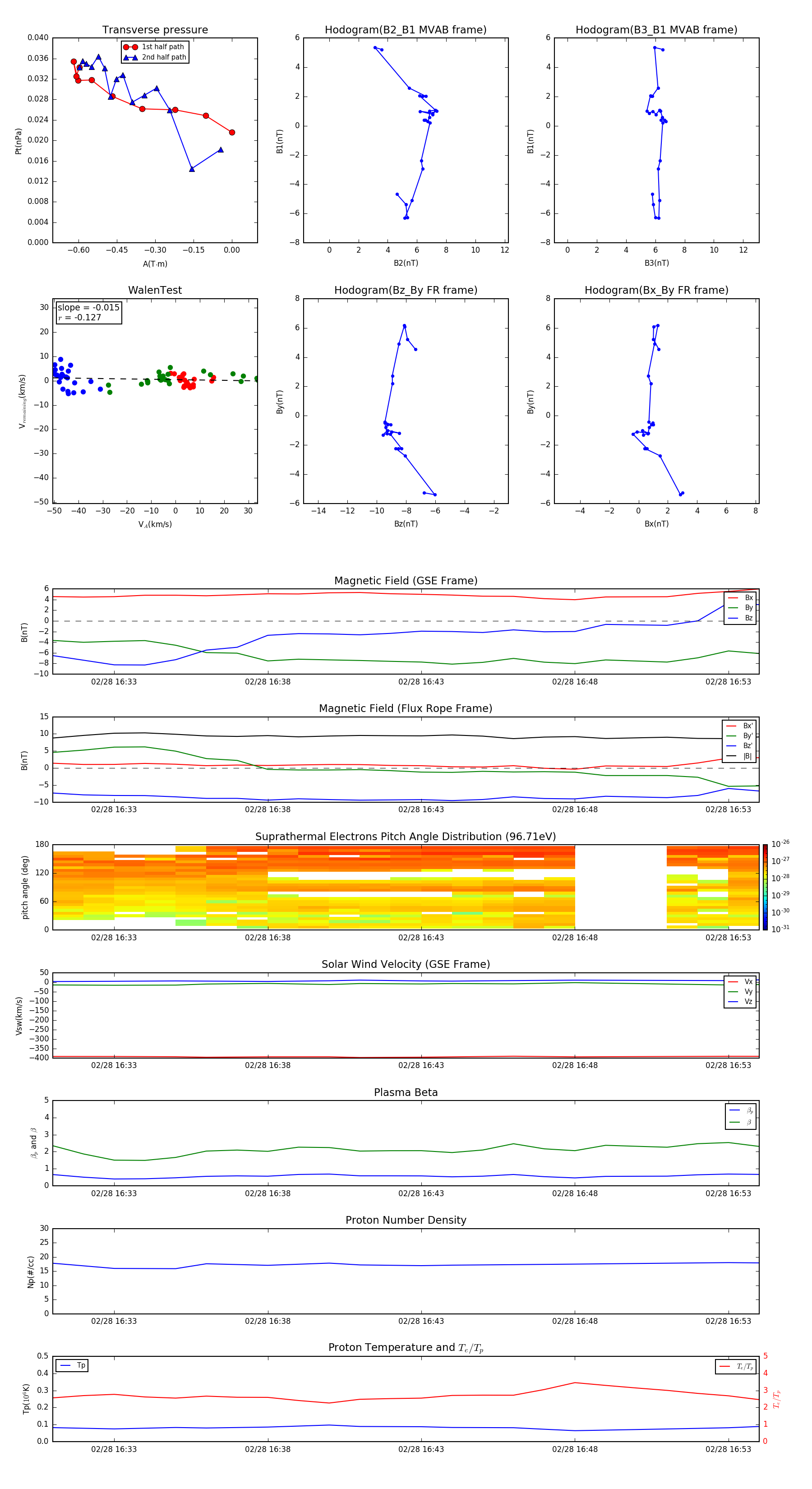Click the "Proton Number Density" title

tap(406, 1221)
